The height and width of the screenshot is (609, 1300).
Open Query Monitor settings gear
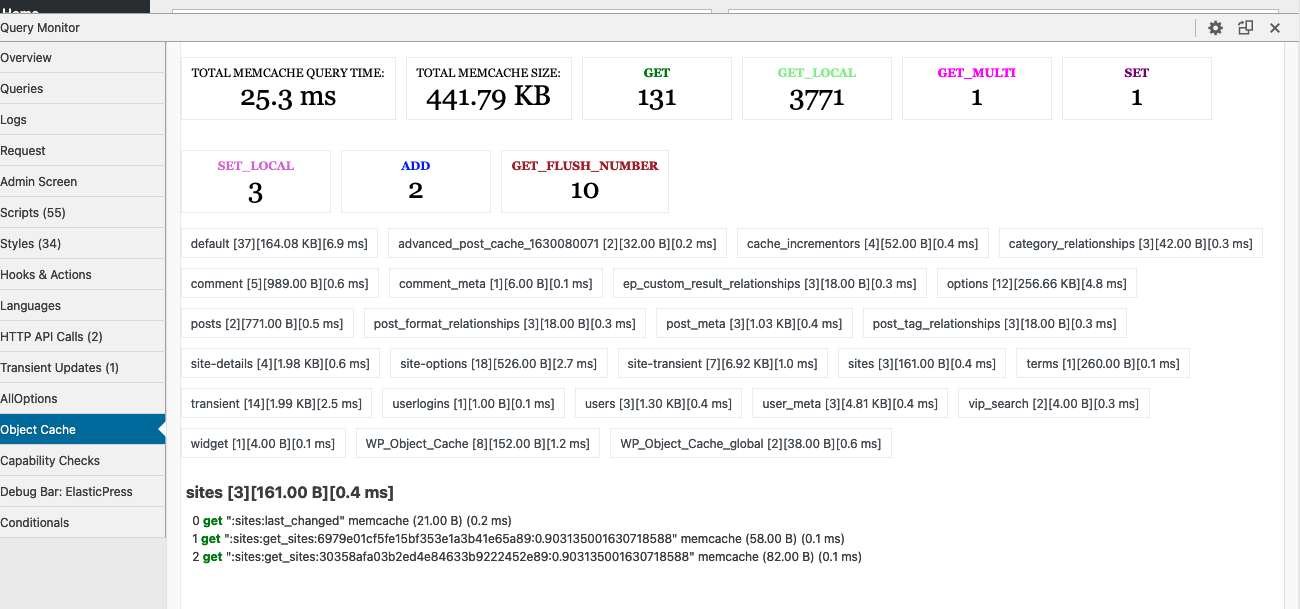tap(1215, 28)
